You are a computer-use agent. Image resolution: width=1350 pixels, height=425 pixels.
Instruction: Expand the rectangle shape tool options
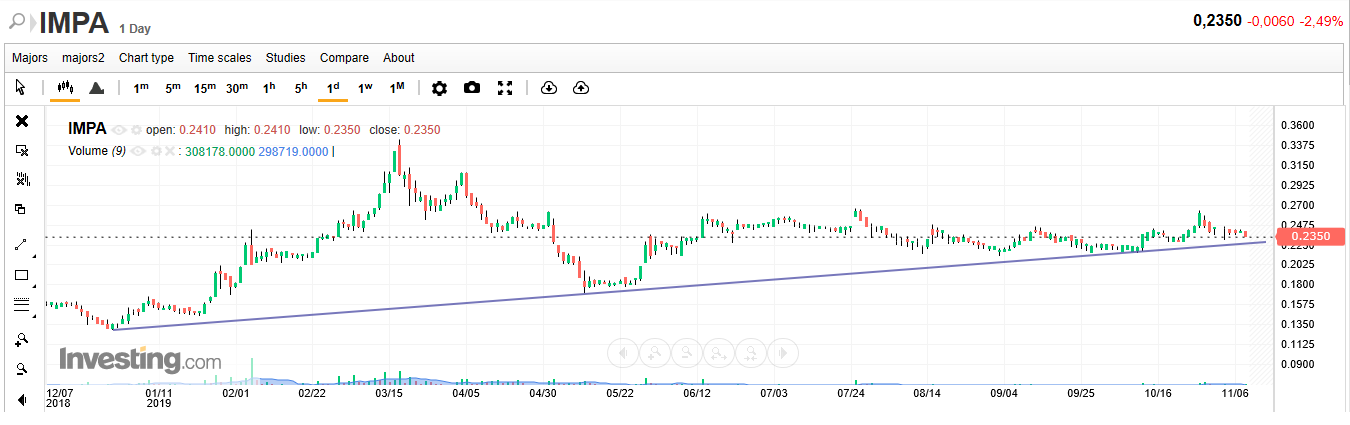click(33, 285)
